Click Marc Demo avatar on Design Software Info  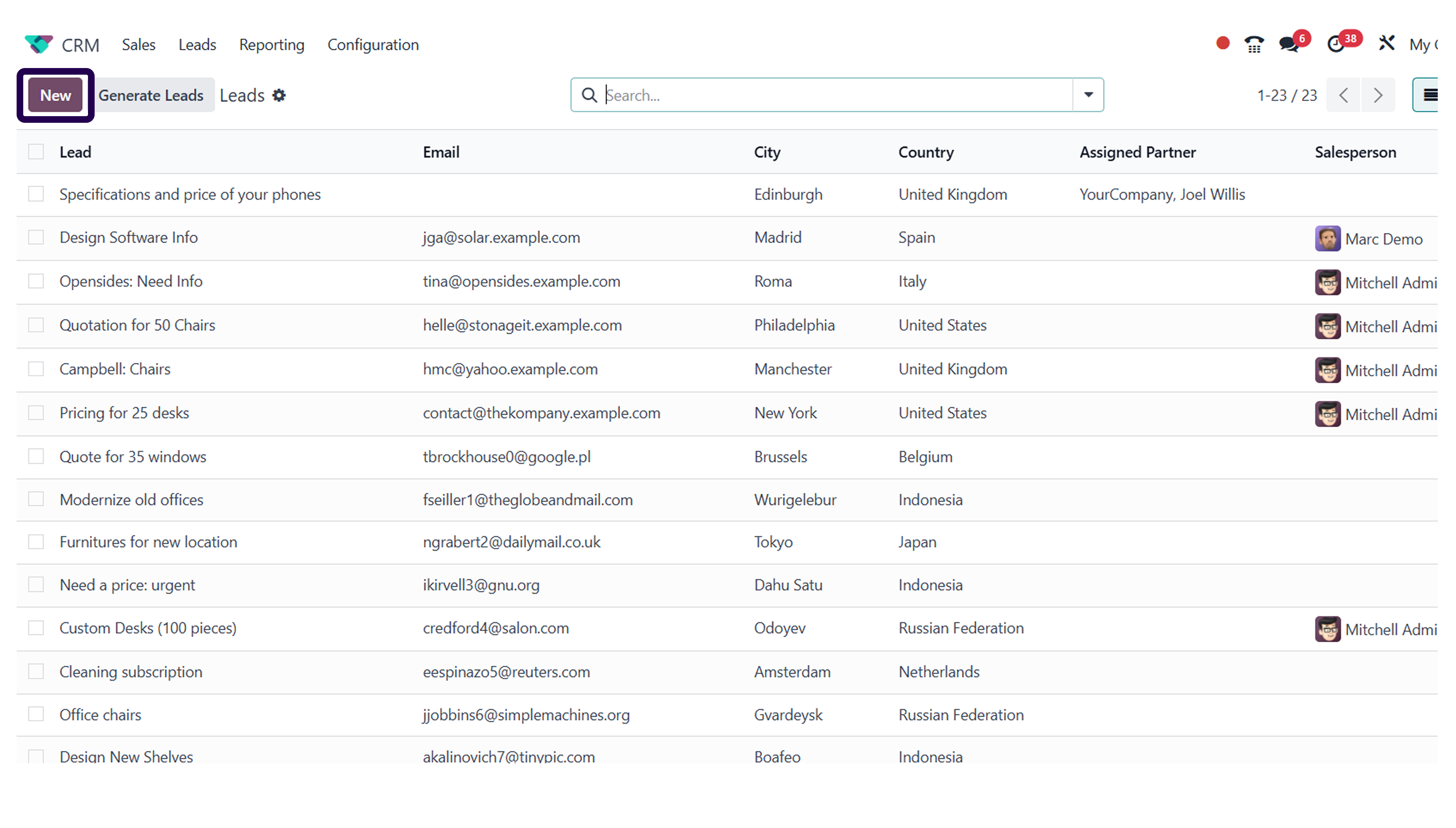[1327, 238]
